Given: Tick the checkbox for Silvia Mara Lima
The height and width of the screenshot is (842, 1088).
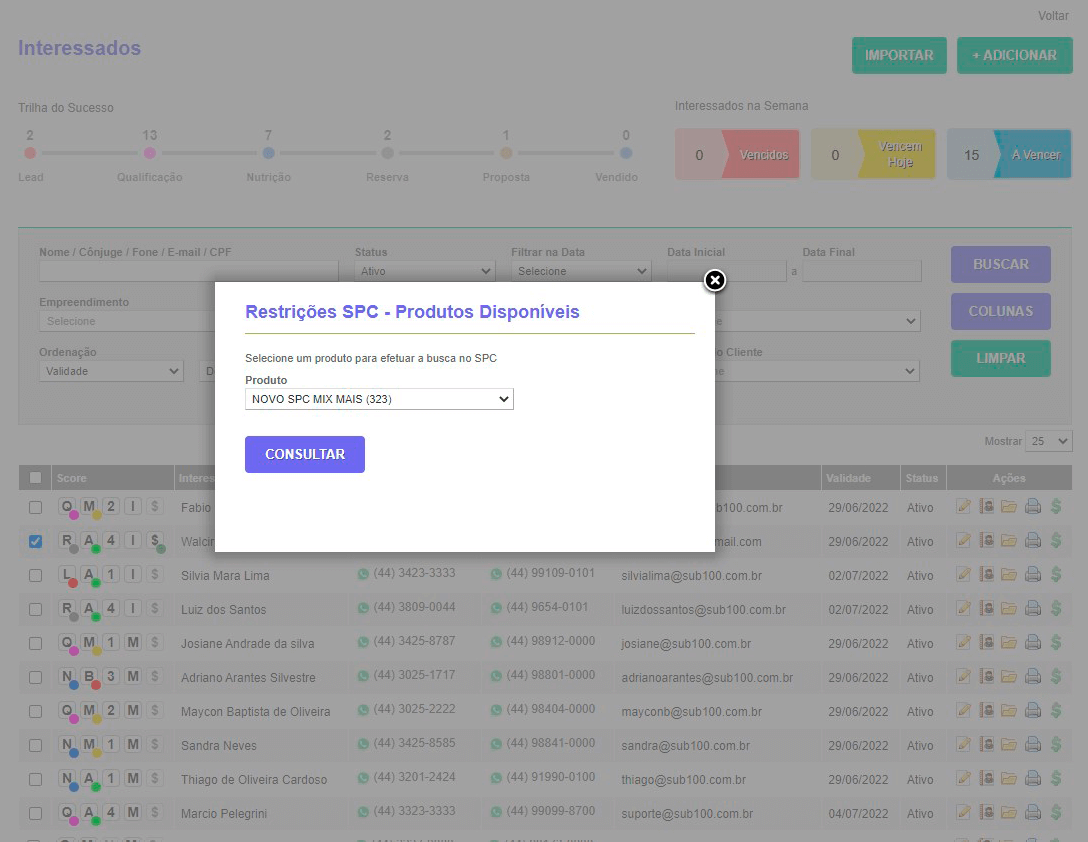Looking at the screenshot, I should click(36, 575).
